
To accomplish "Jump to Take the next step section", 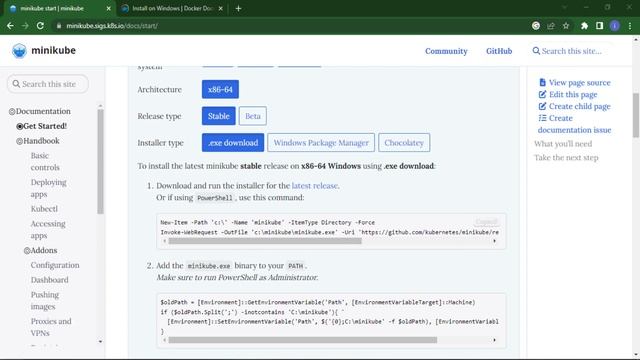I will tap(566, 158).
